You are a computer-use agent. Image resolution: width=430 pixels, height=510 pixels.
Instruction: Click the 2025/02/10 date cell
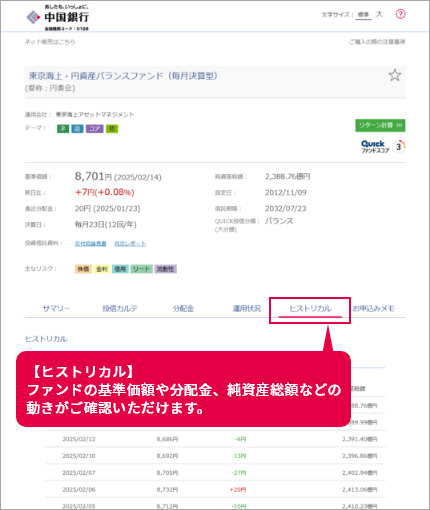(79, 456)
